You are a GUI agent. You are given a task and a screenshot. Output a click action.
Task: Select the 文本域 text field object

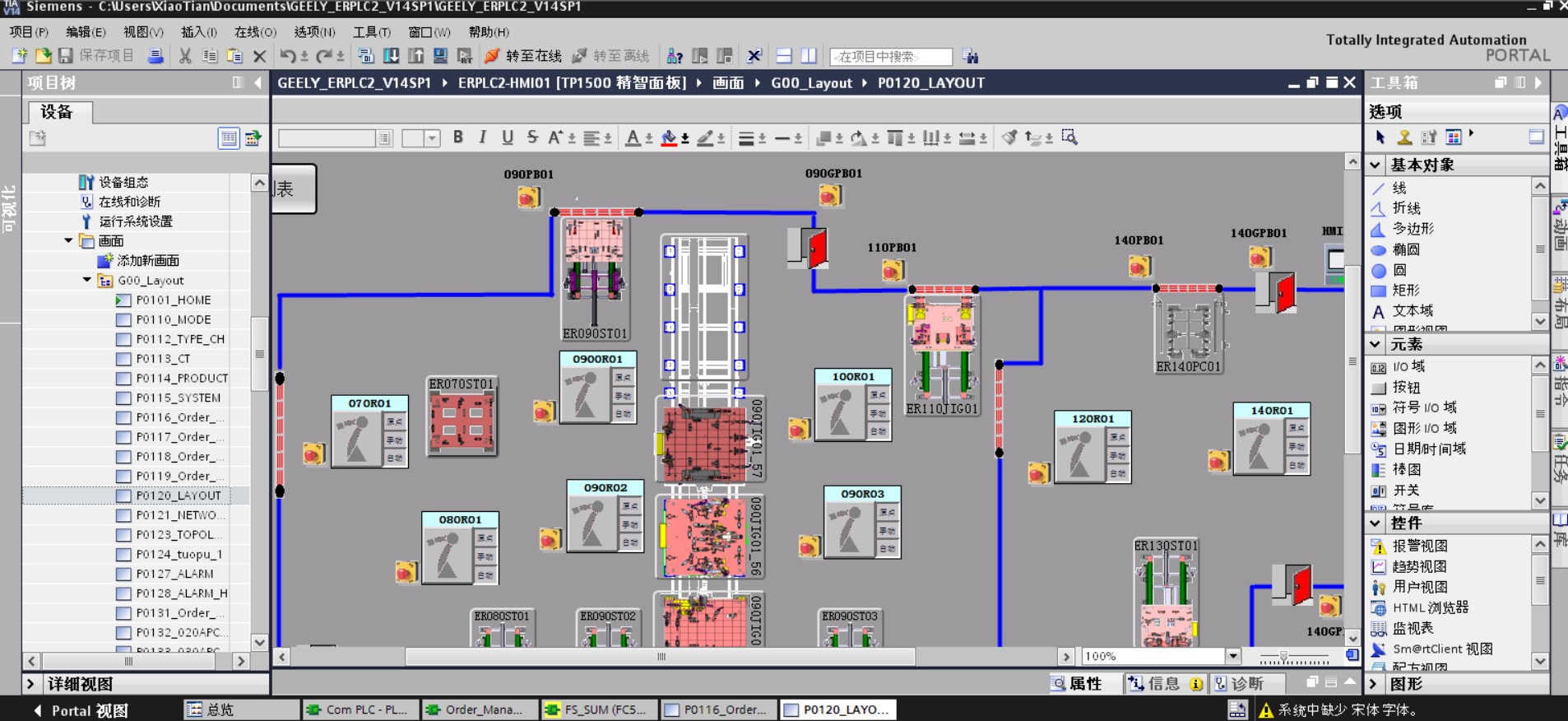point(1413,310)
